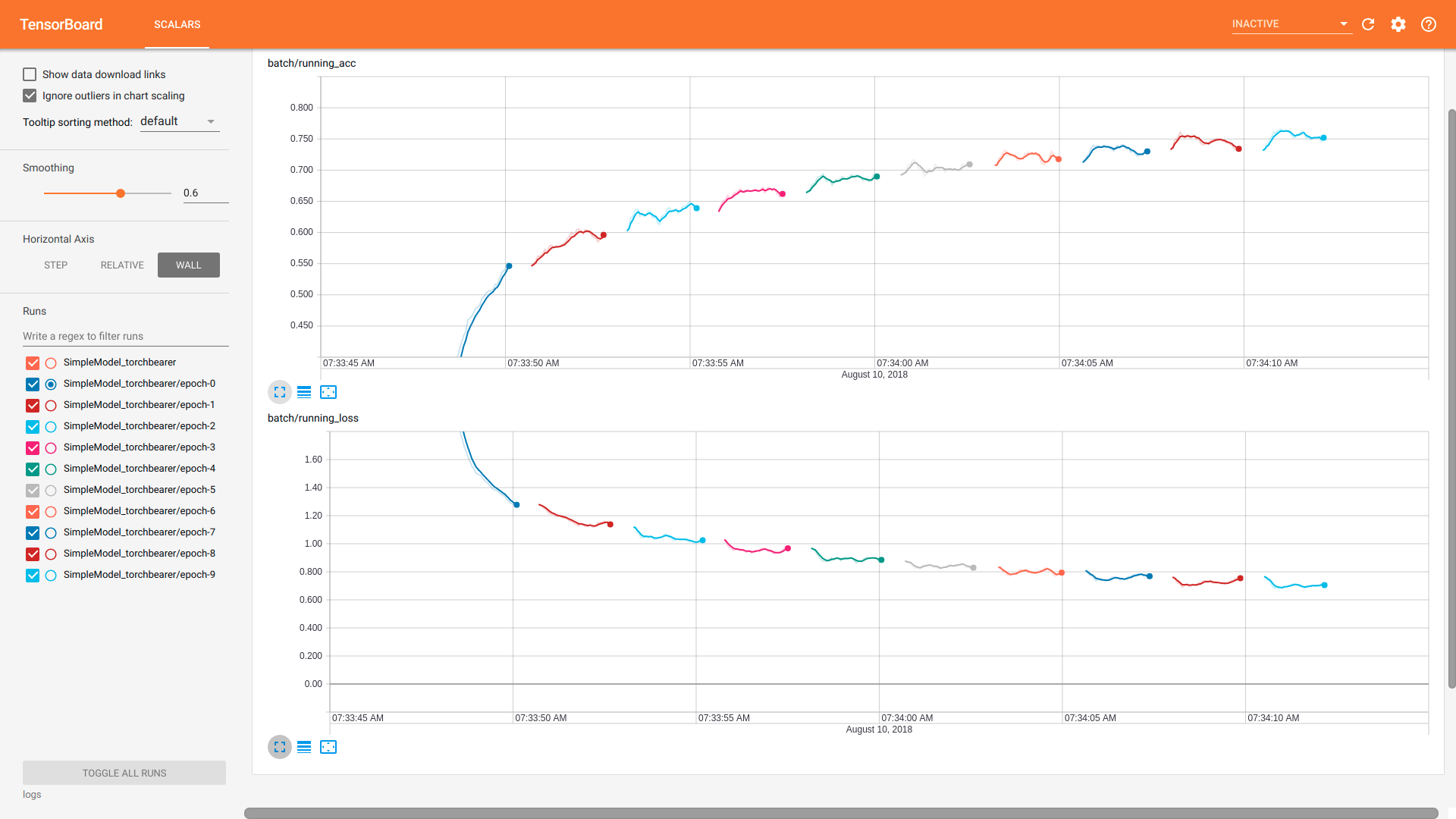Show only epoch-5 run via radio button

pos(51,491)
